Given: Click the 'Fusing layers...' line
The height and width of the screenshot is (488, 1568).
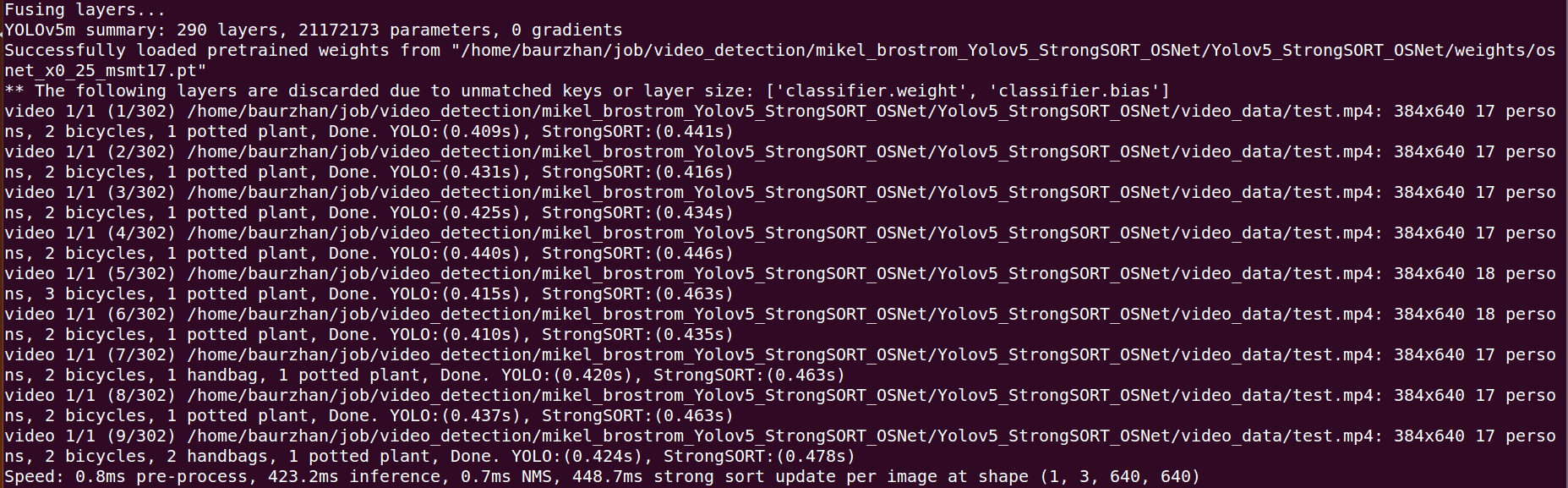Looking at the screenshot, I should pos(85,10).
